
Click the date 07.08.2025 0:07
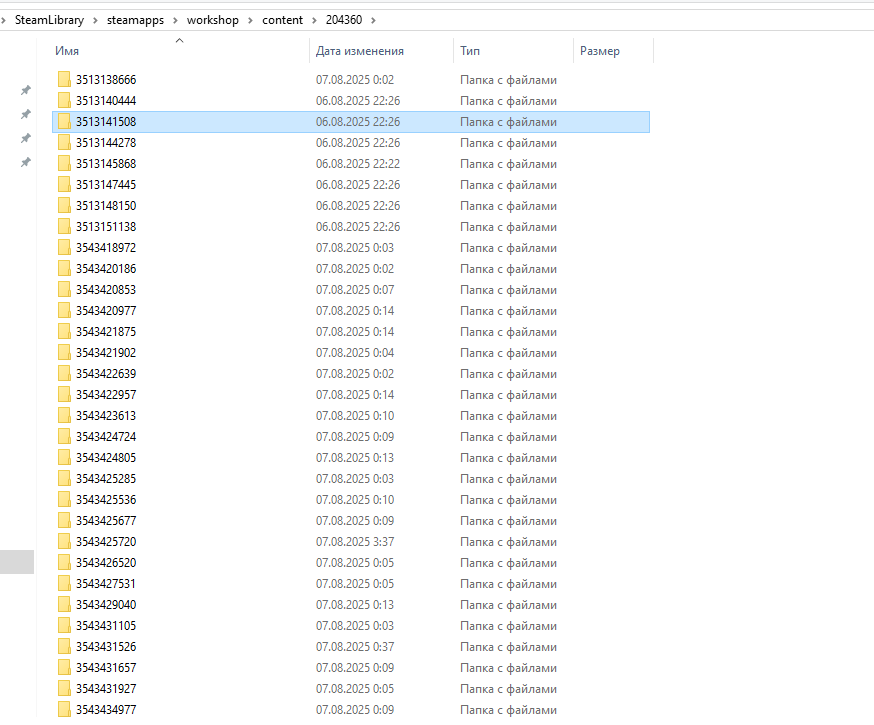[x=355, y=290]
